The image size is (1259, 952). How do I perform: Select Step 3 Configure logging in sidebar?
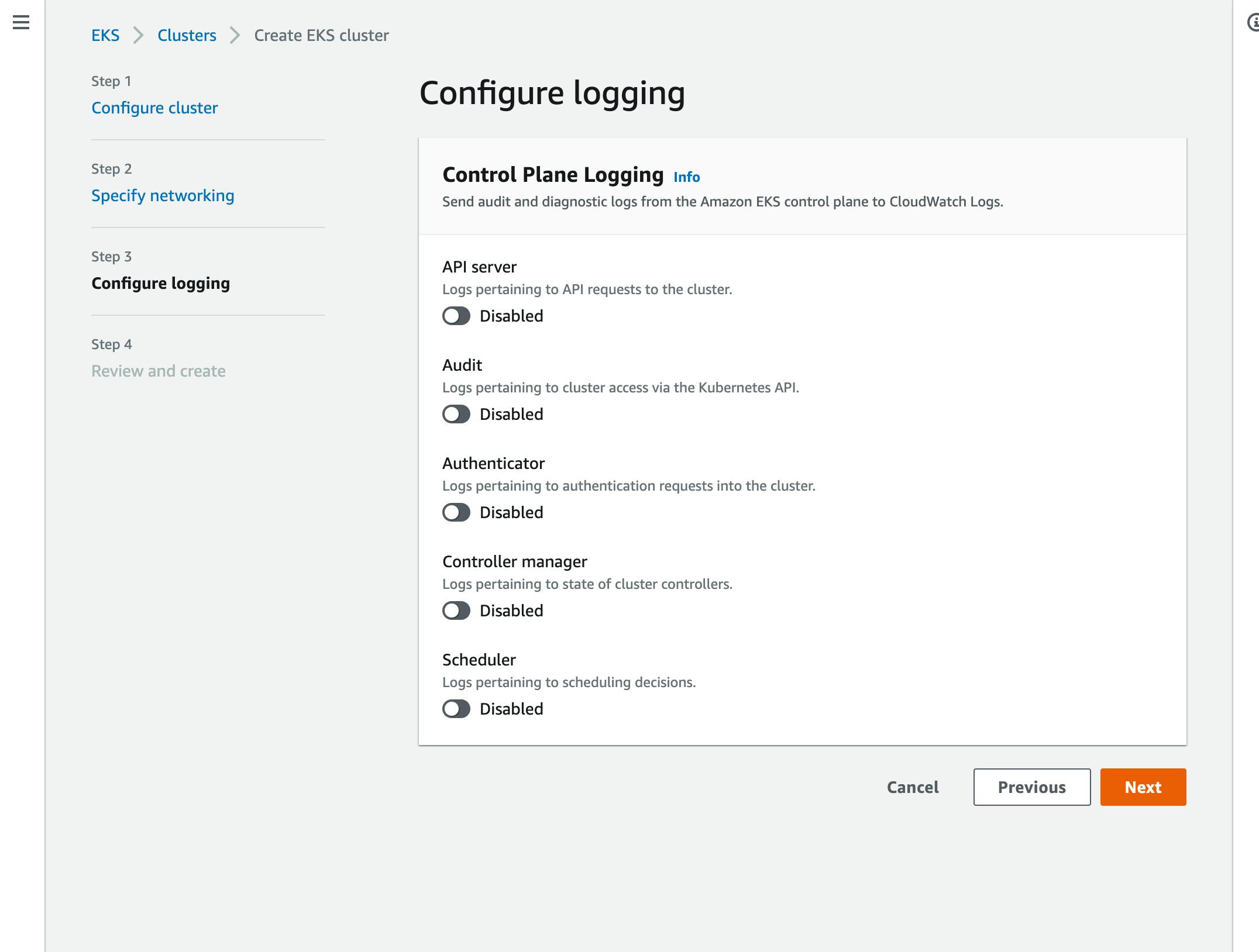[x=161, y=283]
